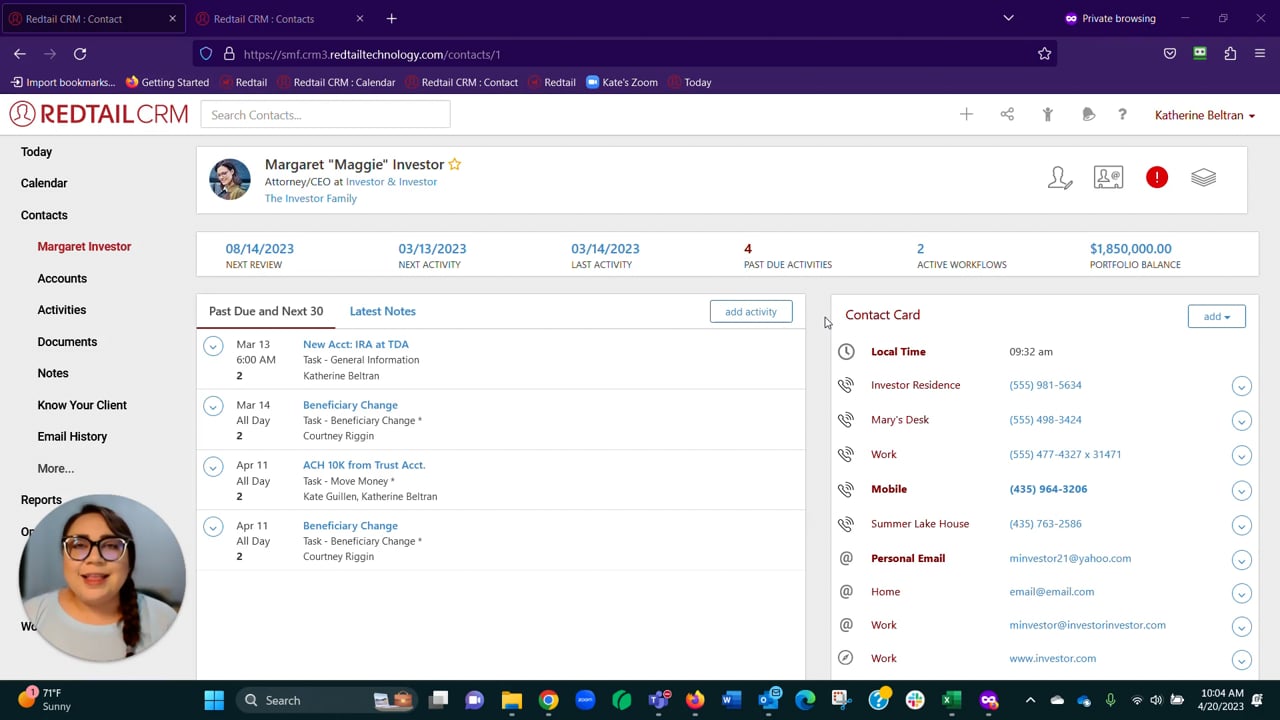Open the contact card email icon
This screenshot has width=1280, height=720.
click(1108, 177)
